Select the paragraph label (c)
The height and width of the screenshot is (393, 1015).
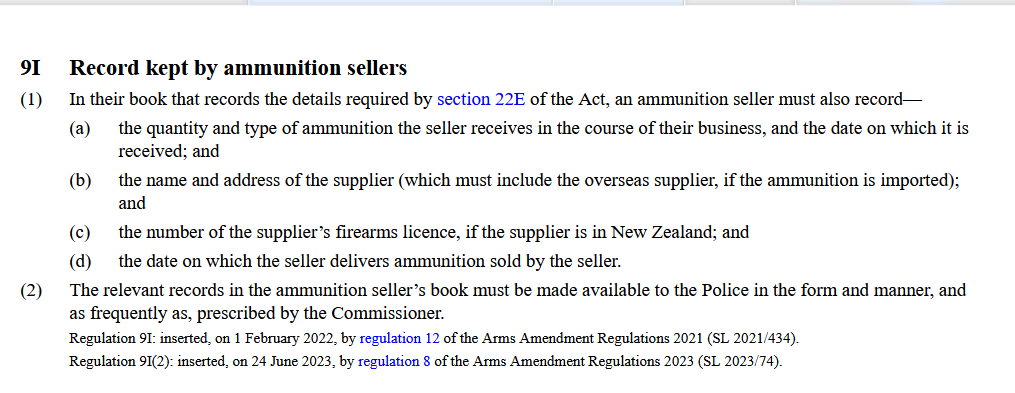tap(80, 232)
